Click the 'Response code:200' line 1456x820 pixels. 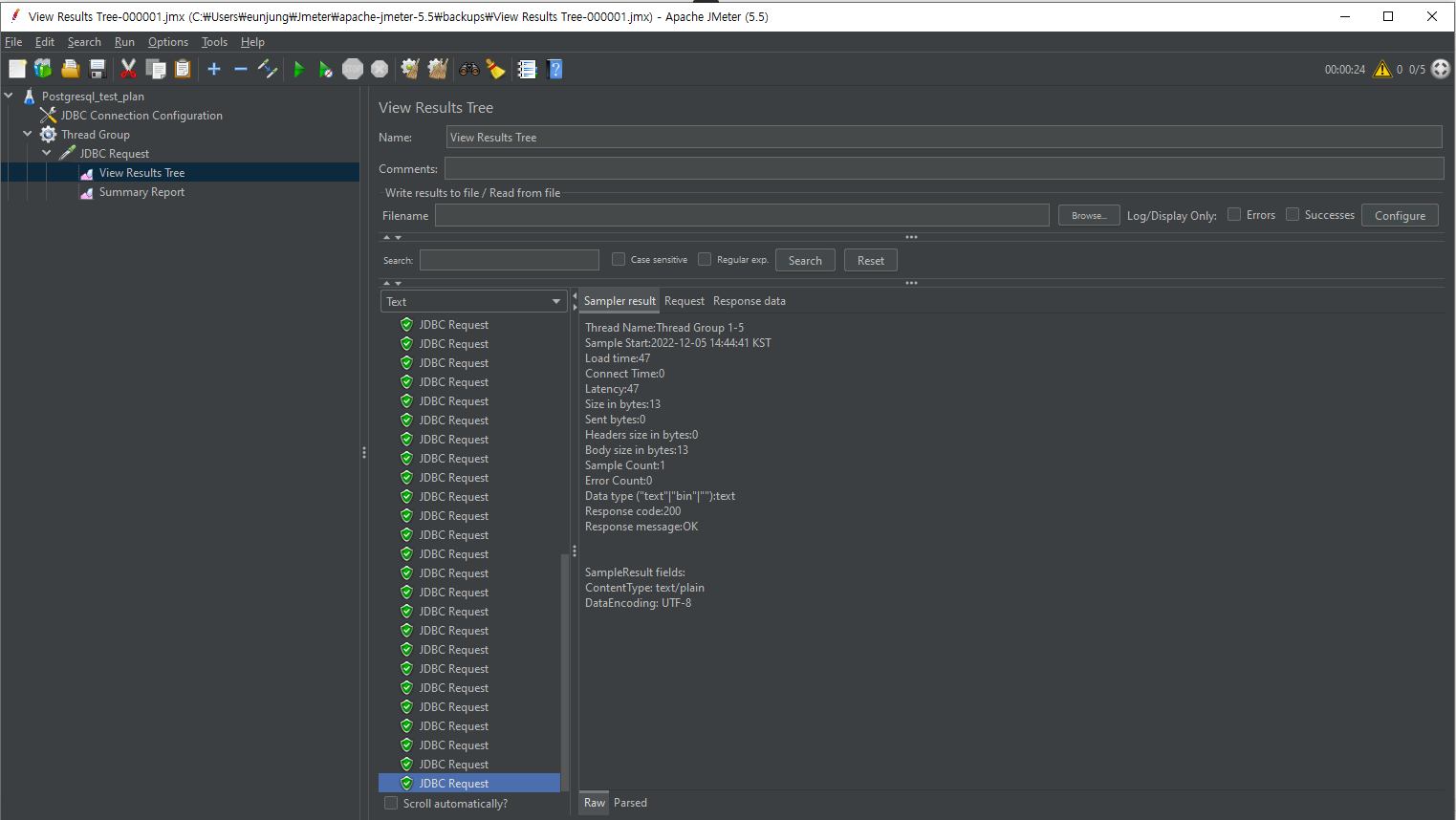tap(633, 511)
